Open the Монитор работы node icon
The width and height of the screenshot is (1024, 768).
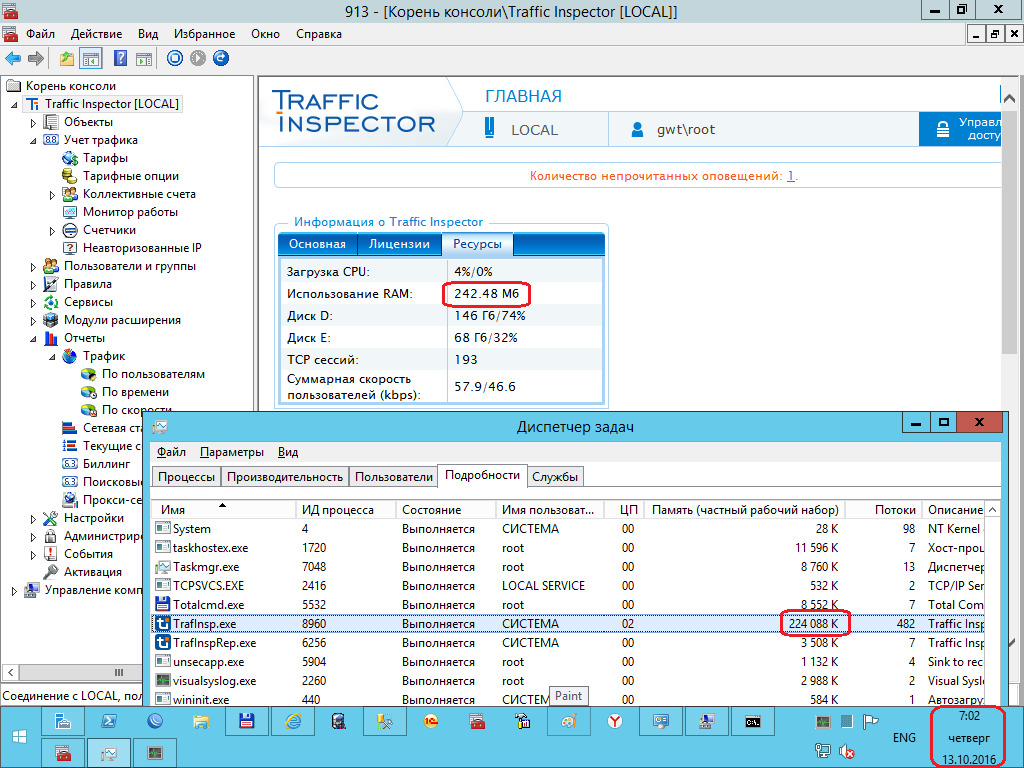point(70,212)
